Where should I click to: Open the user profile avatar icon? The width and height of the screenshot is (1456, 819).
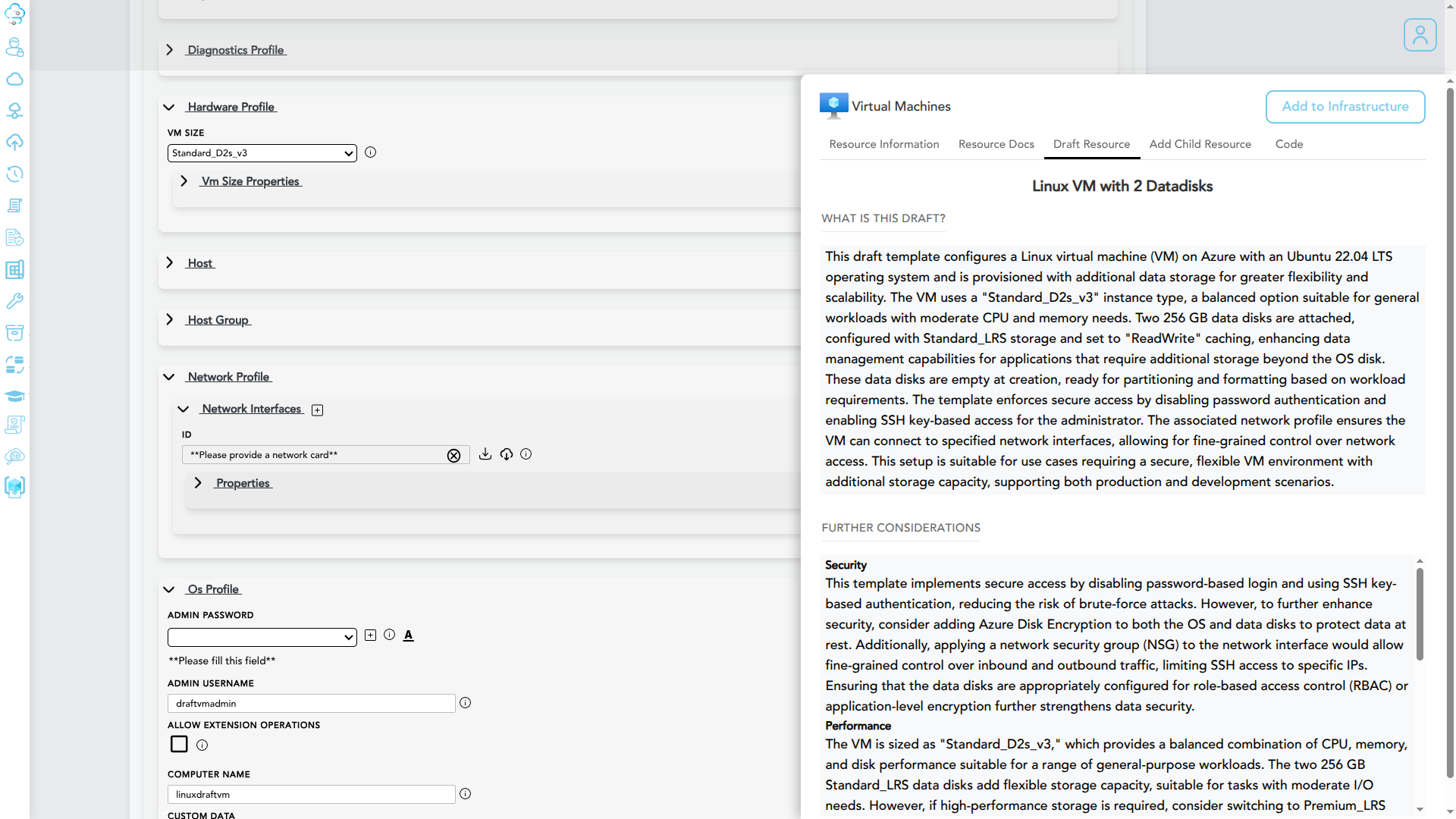[x=1420, y=35]
